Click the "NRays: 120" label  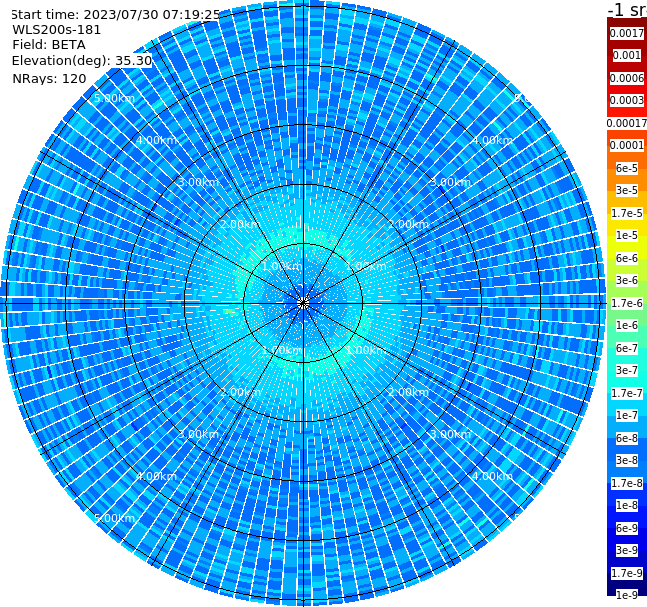click(x=49, y=78)
